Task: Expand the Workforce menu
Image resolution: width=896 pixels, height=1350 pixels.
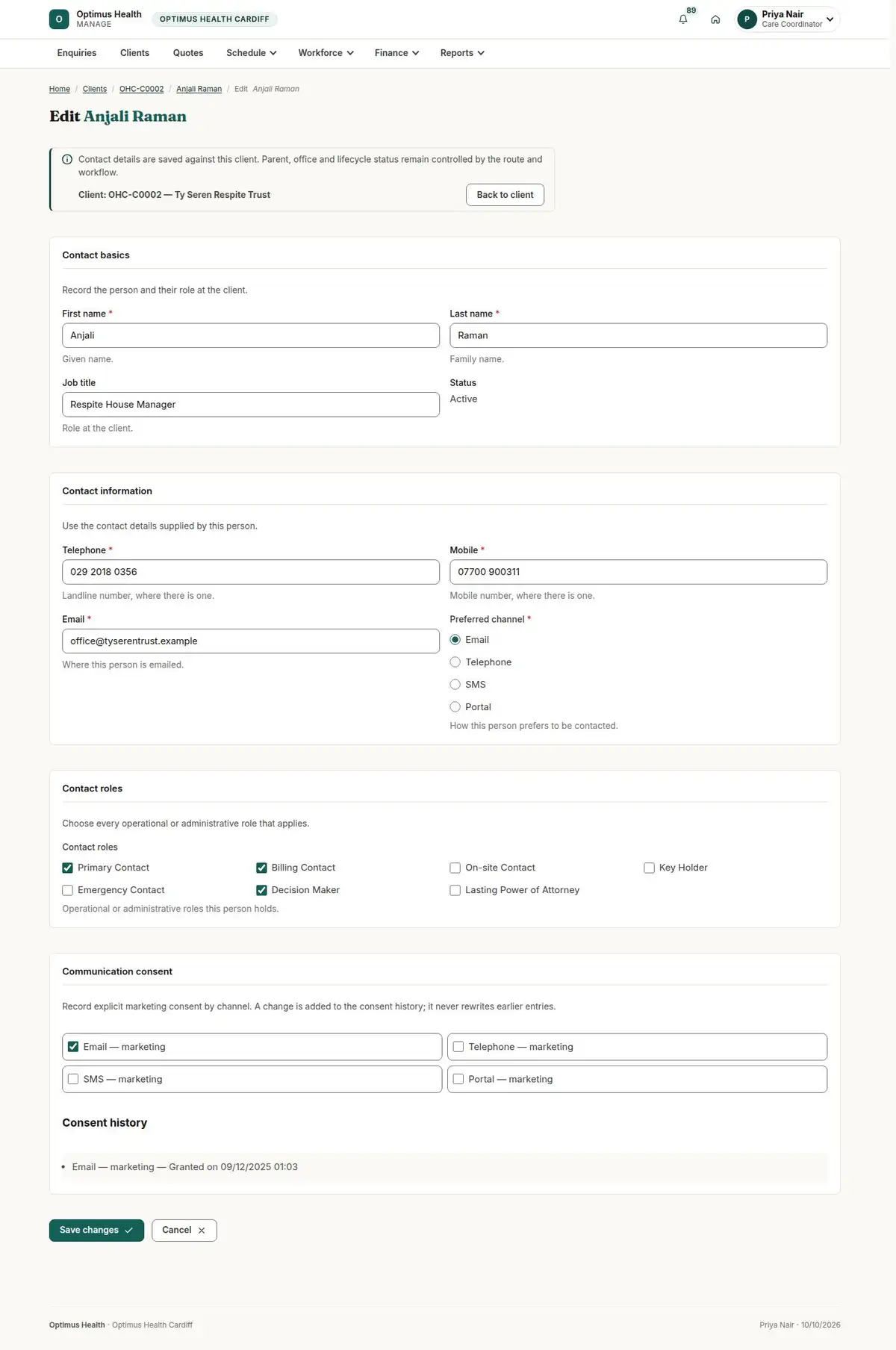Action: (x=326, y=53)
